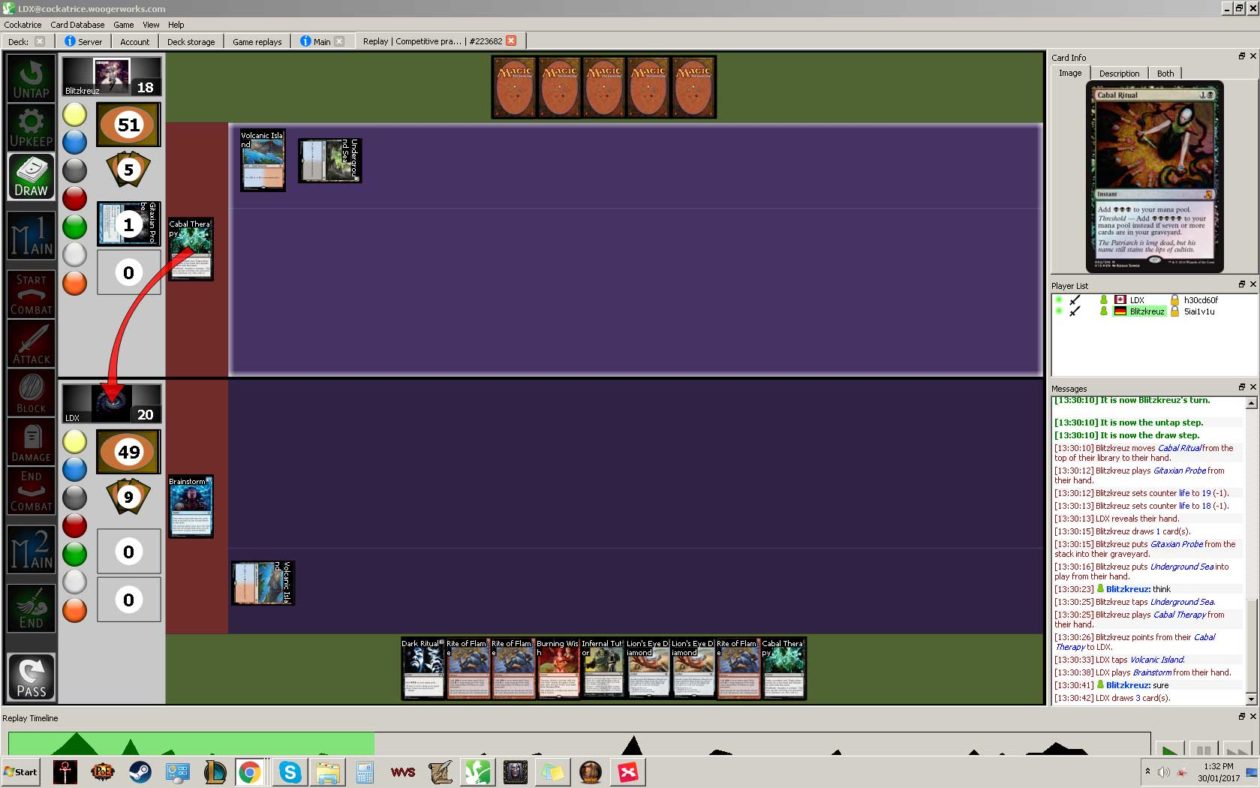This screenshot has width=1260, height=788.
Task: Open Blitzkreuz's library showing 51 cards
Action: point(128,125)
